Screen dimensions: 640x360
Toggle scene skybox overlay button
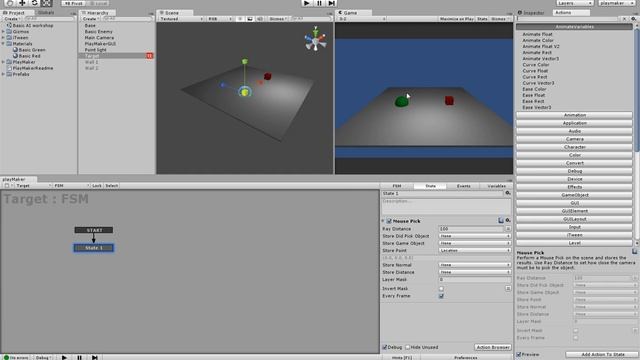(x=250, y=19)
